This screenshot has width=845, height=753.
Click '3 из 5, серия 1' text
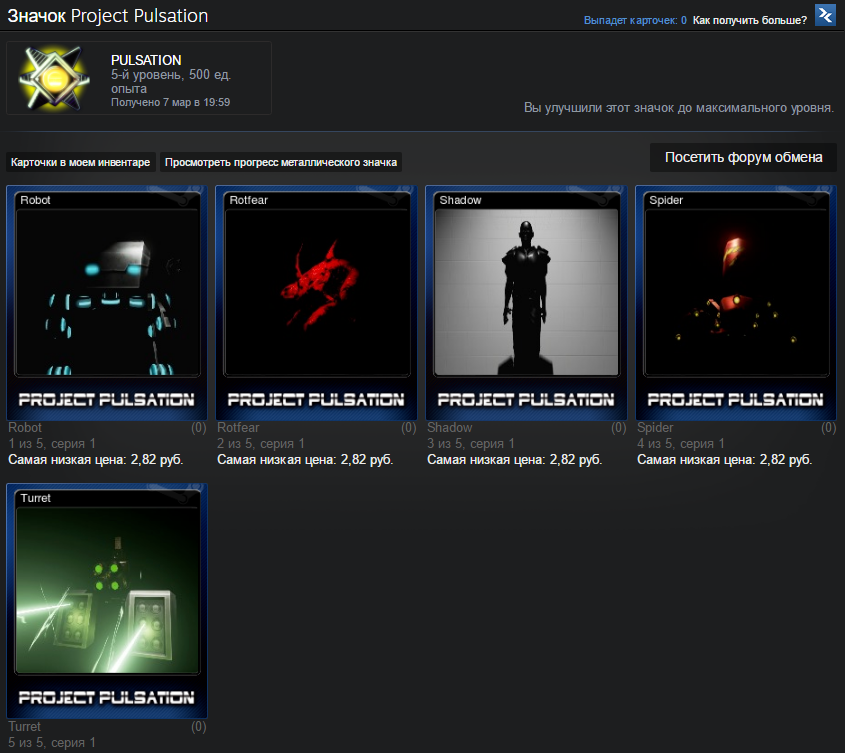[x=470, y=444]
